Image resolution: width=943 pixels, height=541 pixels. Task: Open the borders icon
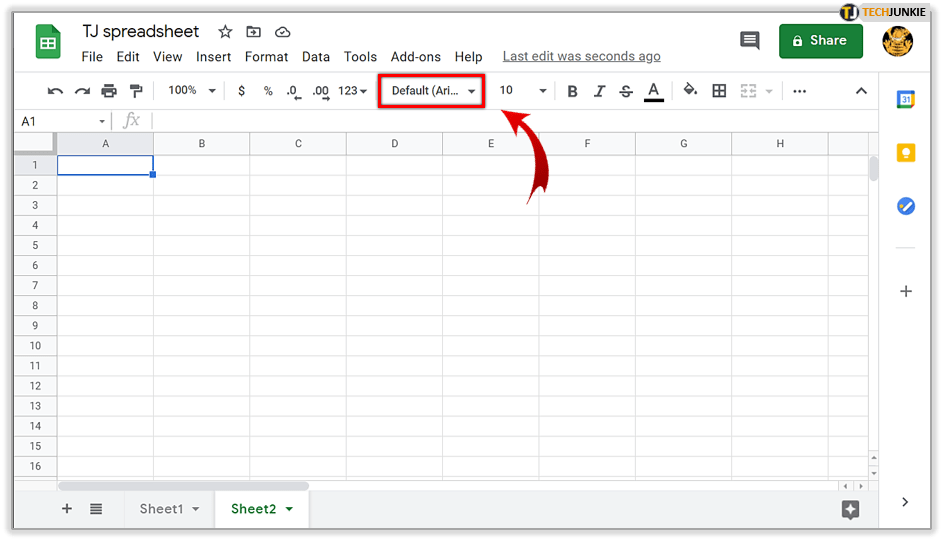click(719, 91)
